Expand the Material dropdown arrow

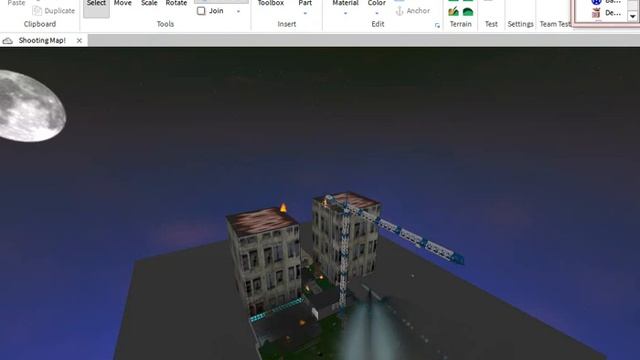[345, 14]
